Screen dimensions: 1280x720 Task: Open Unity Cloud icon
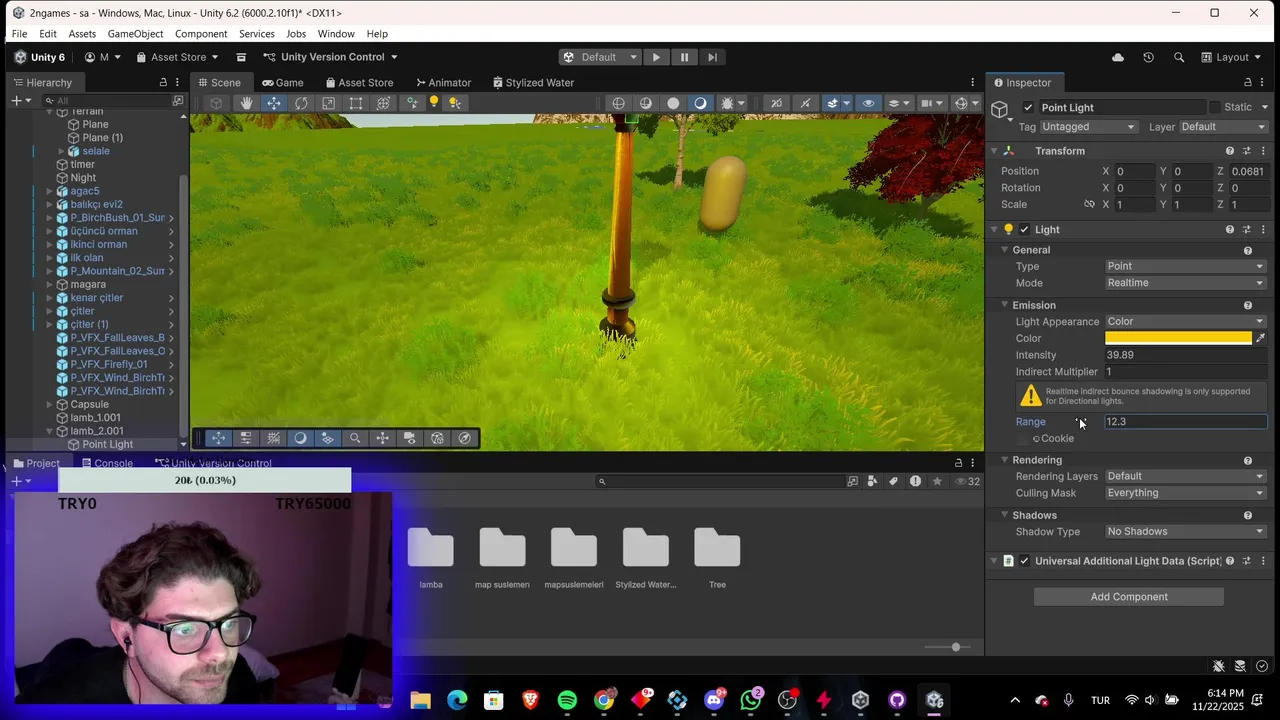[x=1118, y=57]
